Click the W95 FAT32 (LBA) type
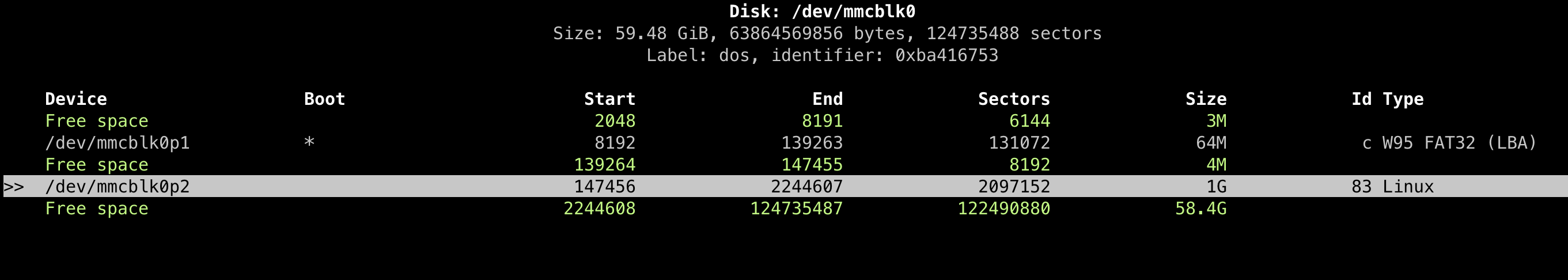Viewport: 1568px width, 280px height. click(1460, 143)
